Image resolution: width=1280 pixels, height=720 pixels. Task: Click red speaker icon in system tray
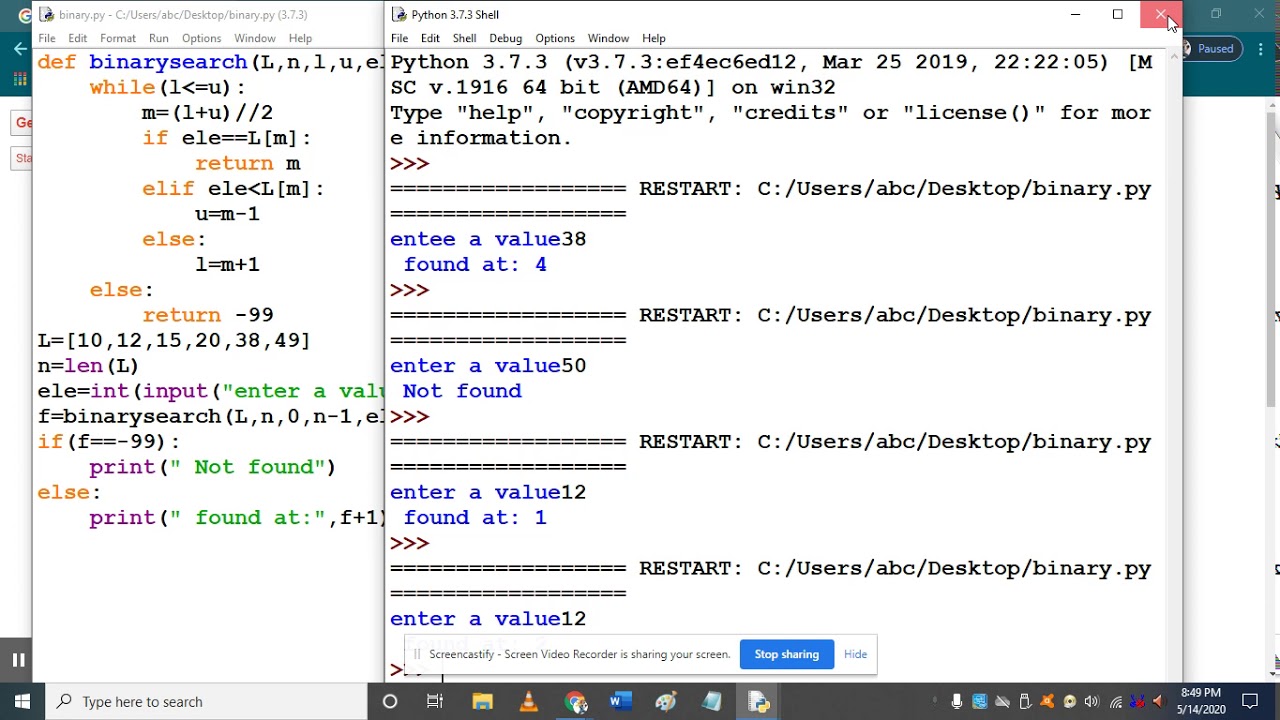pos(1159,702)
